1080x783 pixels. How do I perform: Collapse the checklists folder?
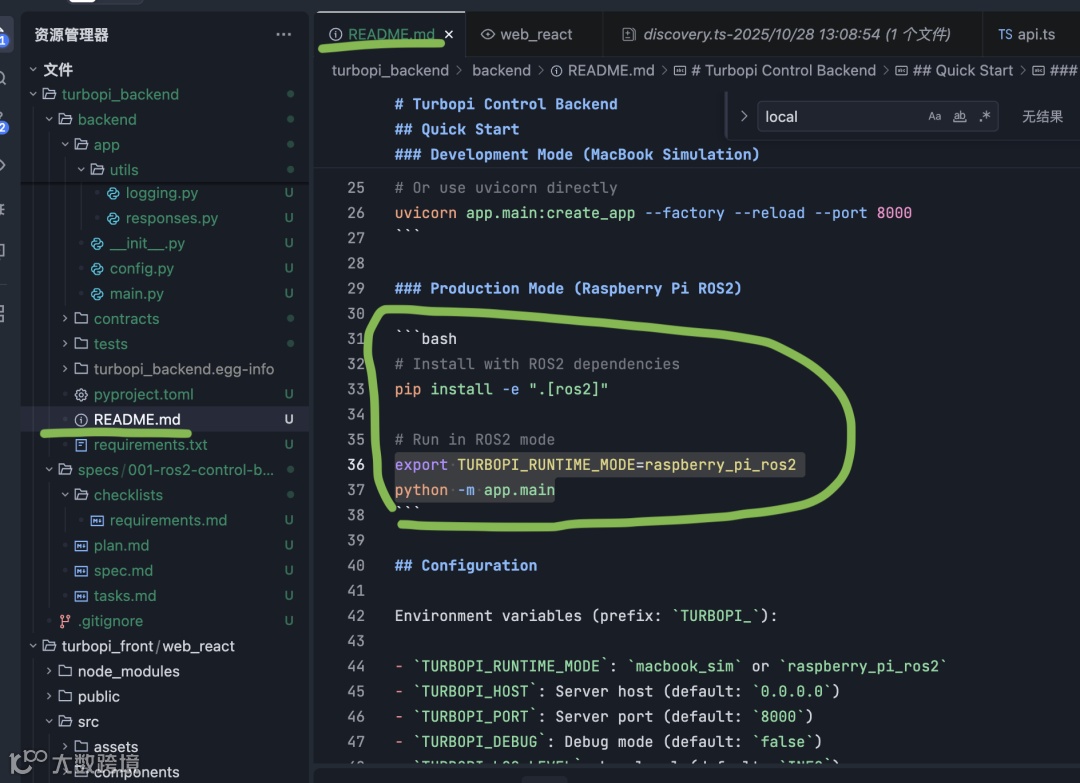pyautogui.click(x=65, y=494)
